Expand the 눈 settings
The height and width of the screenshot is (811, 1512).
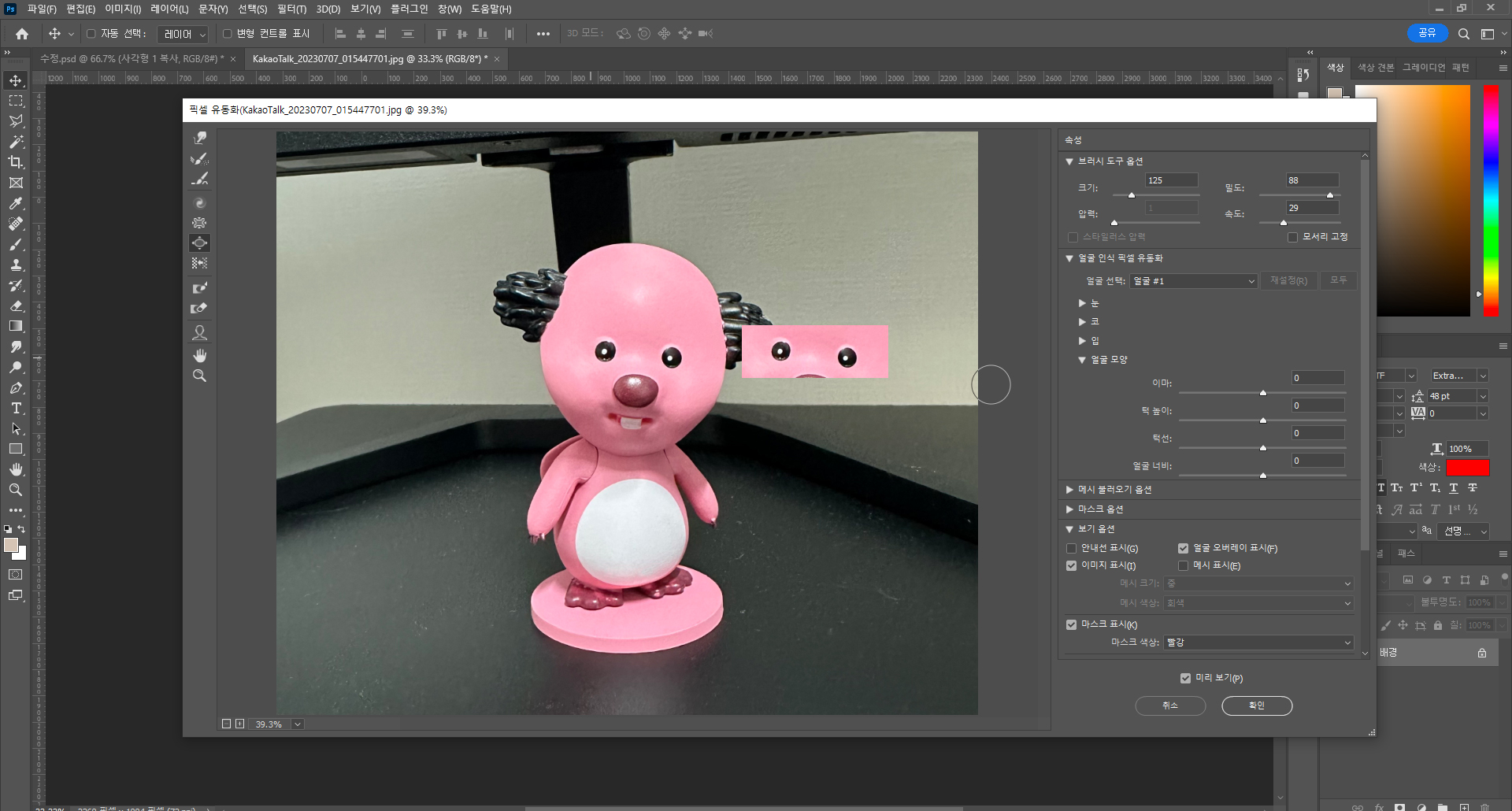coord(1082,303)
